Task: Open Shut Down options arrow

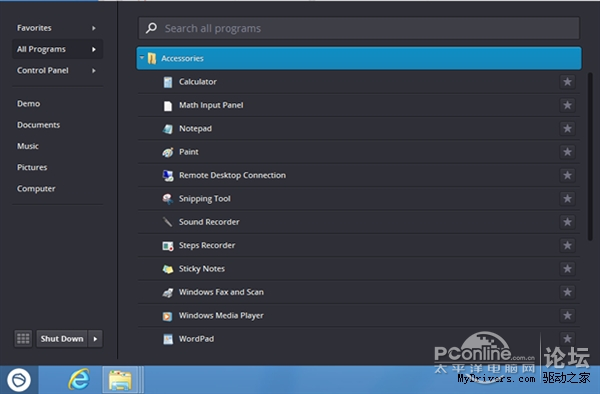Action: point(95,339)
